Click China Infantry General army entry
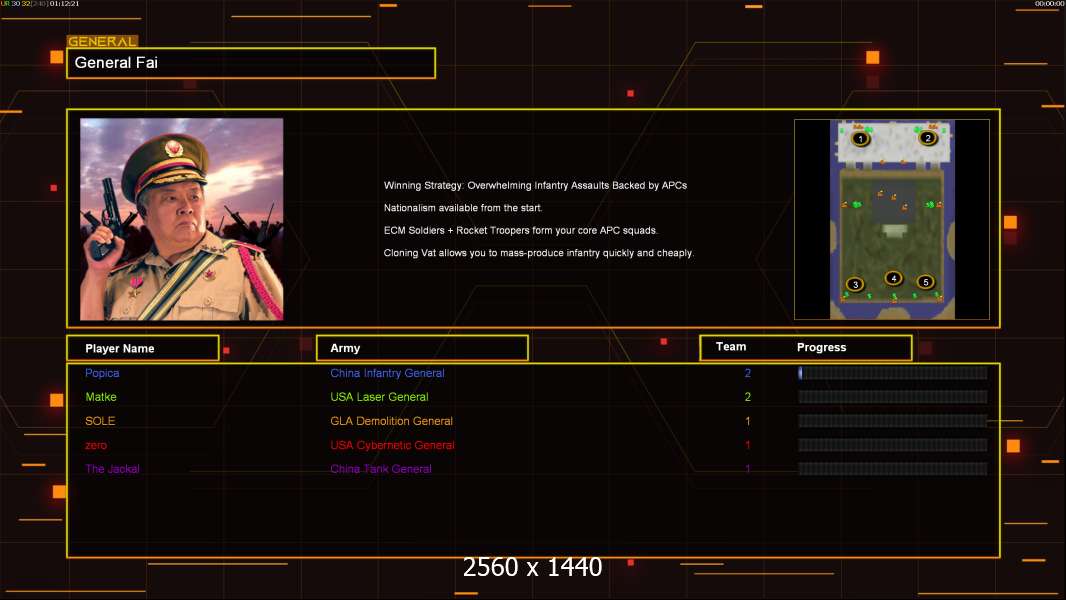The width and height of the screenshot is (1066, 600). click(x=387, y=373)
